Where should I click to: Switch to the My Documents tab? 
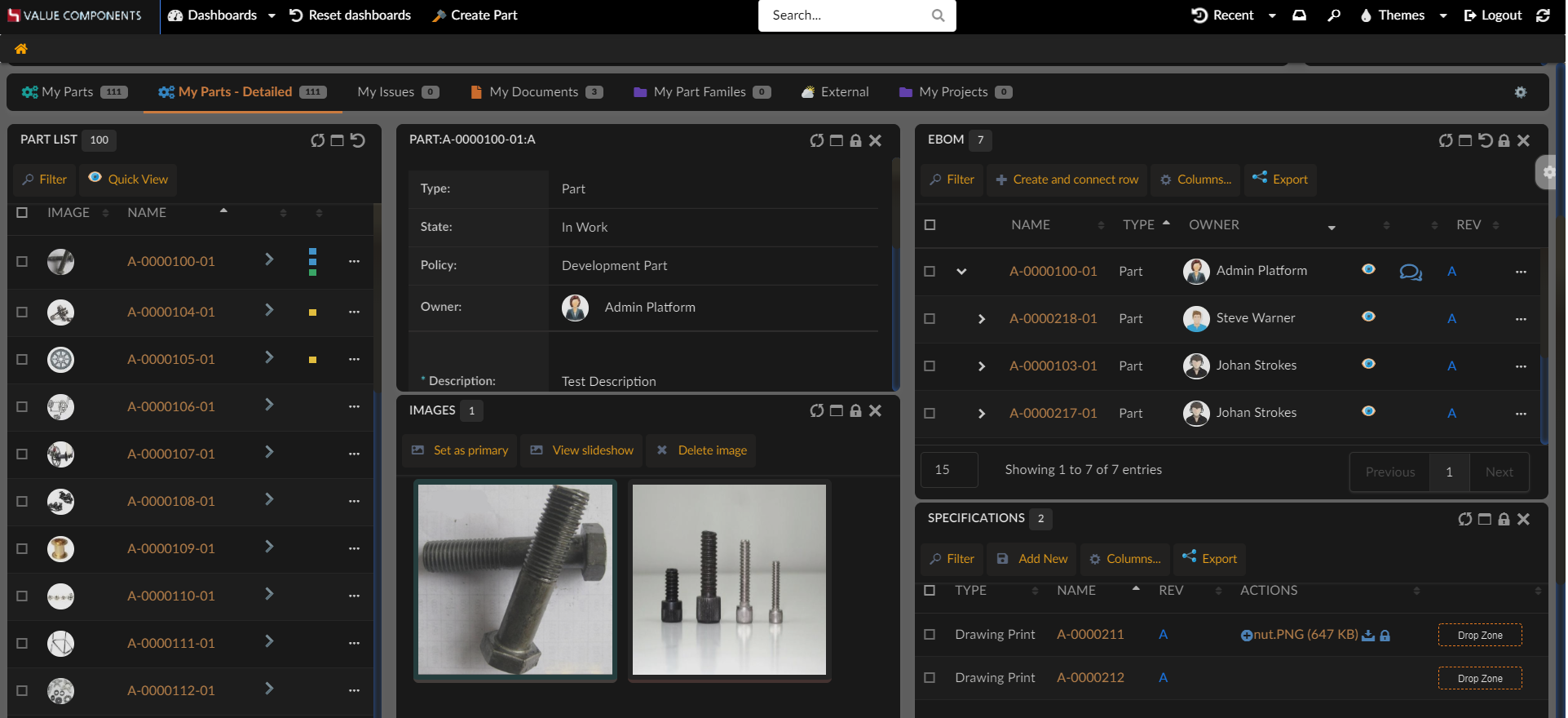pyautogui.click(x=536, y=92)
